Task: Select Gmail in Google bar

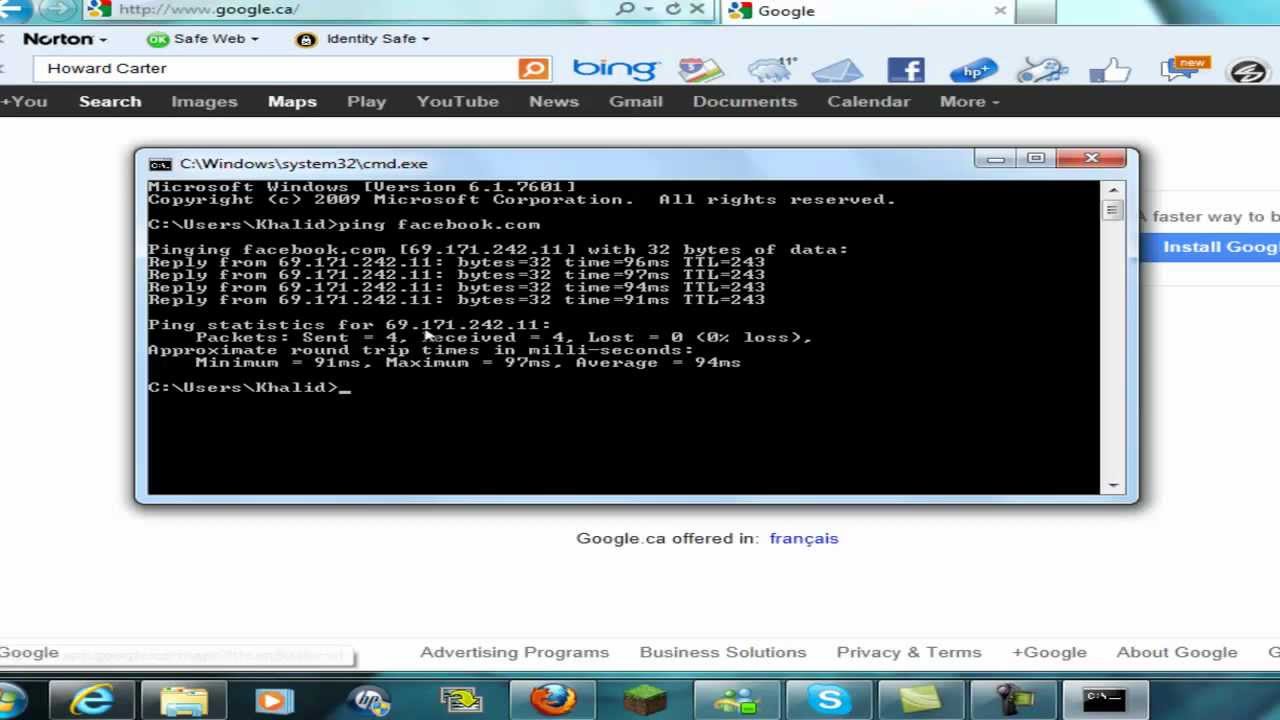Action: pyautogui.click(x=636, y=101)
